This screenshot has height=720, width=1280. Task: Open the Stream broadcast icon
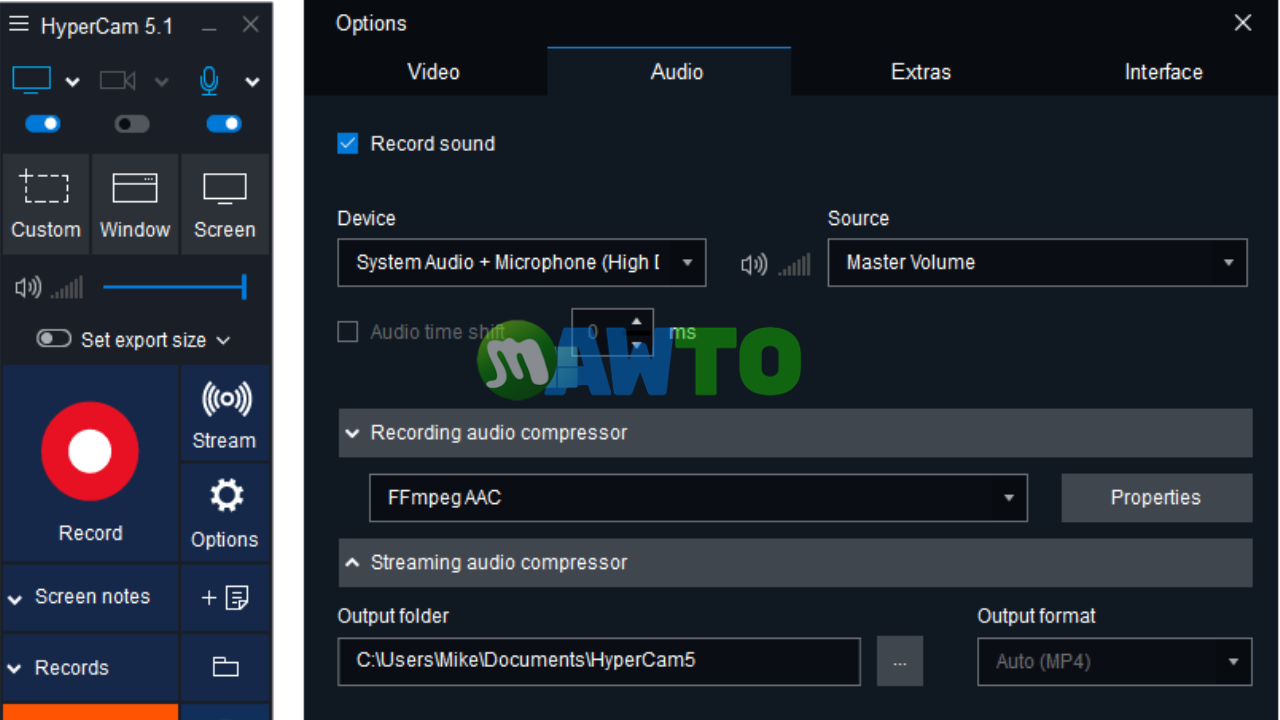pos(225,400)
